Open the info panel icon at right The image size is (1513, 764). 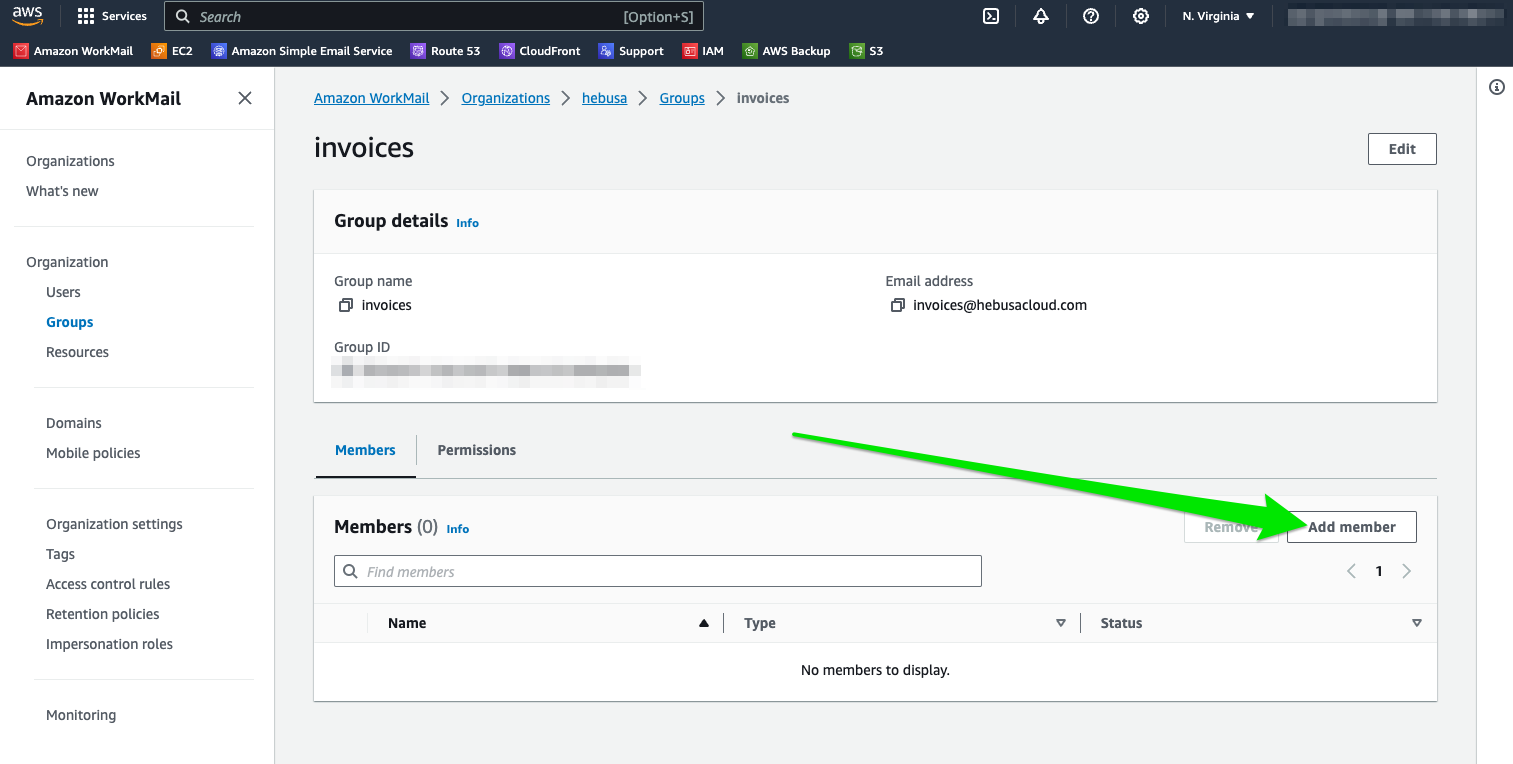coord(1497,87)
